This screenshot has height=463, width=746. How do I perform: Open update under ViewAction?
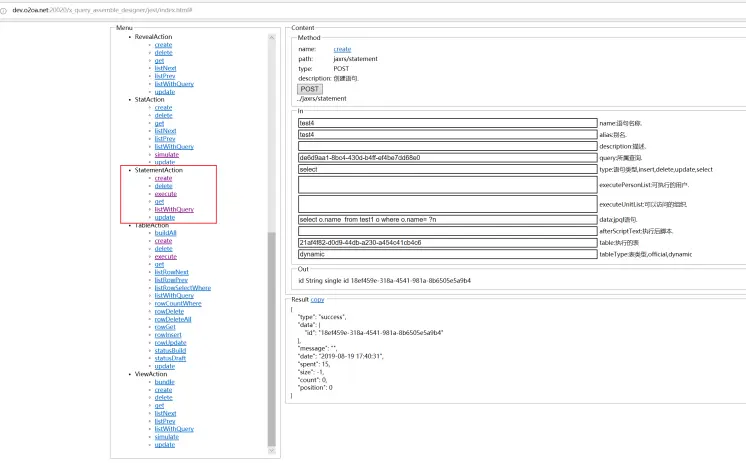pos(165,445)
